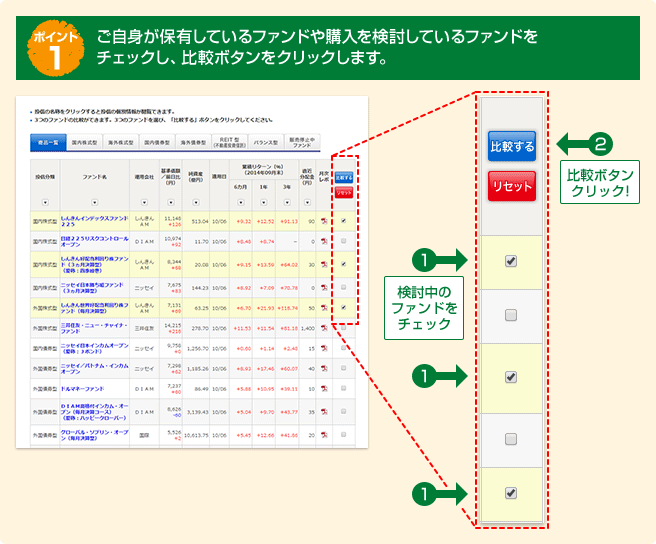Open sort dropdown under 運用会社 column
The height and width of the screenshot is (544, 656).
144,201
